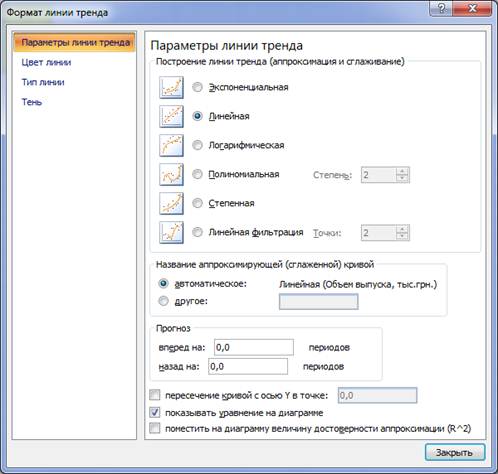Click the вперед на forecast field
This screenshot has width=498, height=474.
pos(254,347)
